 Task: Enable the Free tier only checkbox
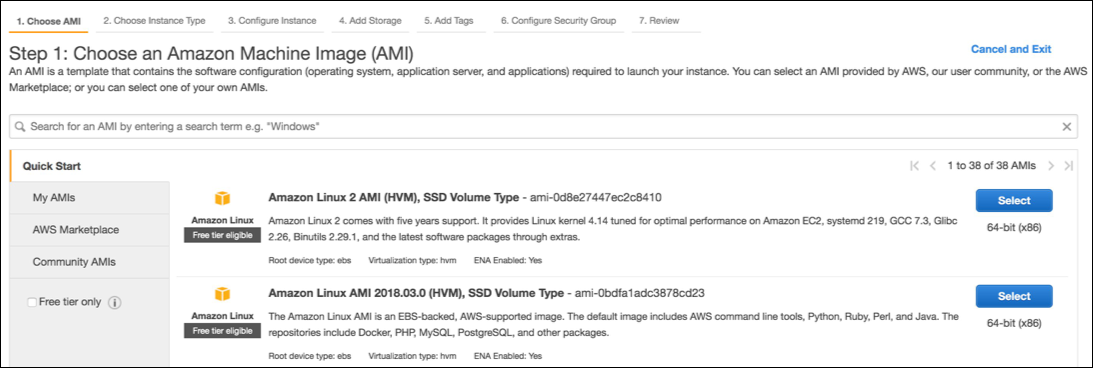pyautogui.click(x=31, y=302)
